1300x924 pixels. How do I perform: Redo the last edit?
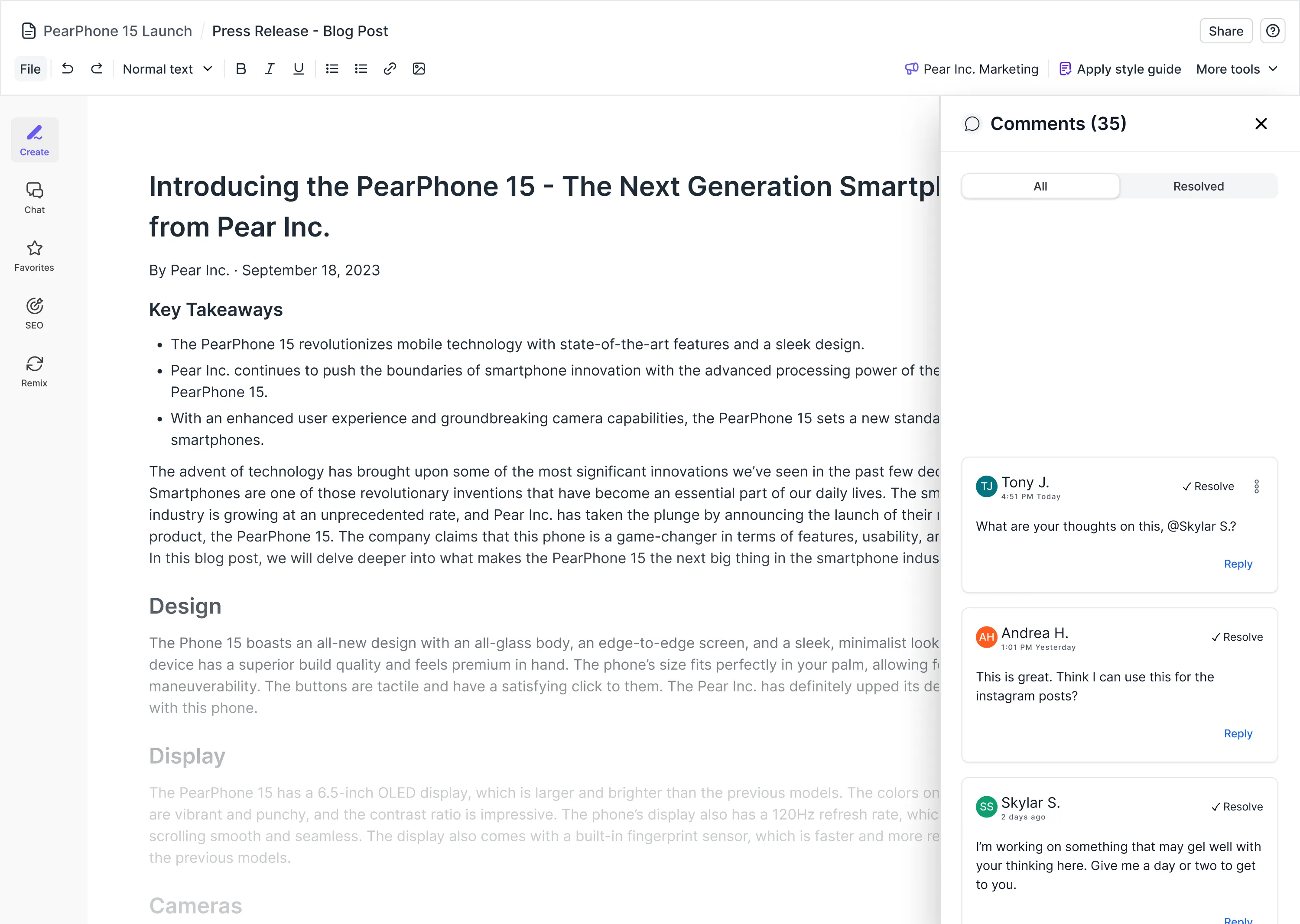coord(97,68)
